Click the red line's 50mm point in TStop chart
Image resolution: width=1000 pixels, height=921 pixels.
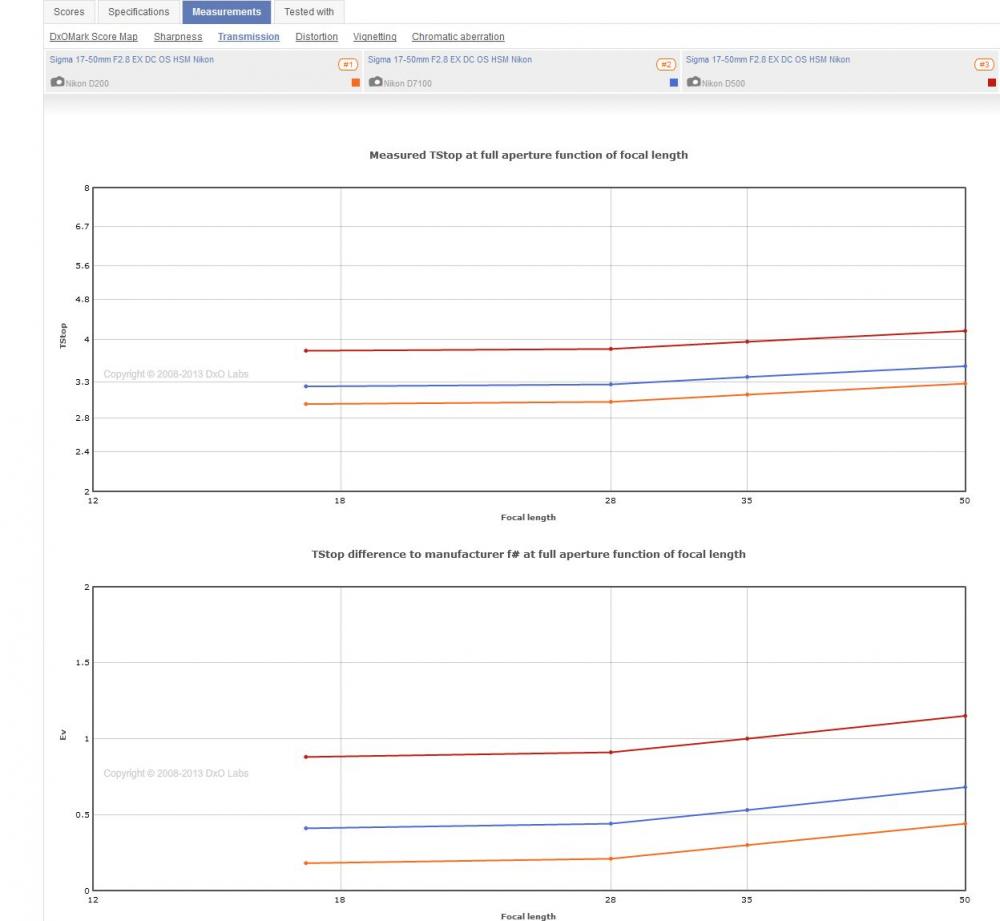(965, 331)
